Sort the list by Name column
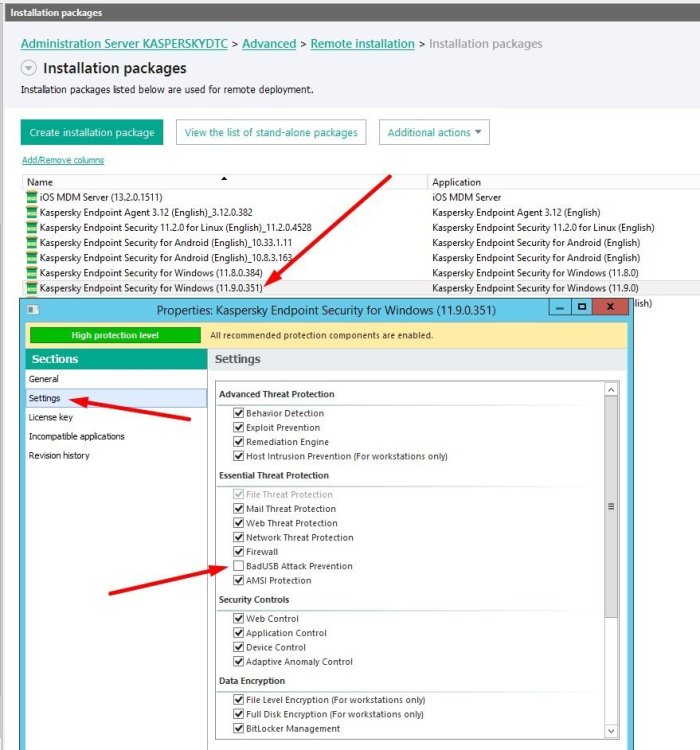Viewport: 700px width, 750px height. 224,182
